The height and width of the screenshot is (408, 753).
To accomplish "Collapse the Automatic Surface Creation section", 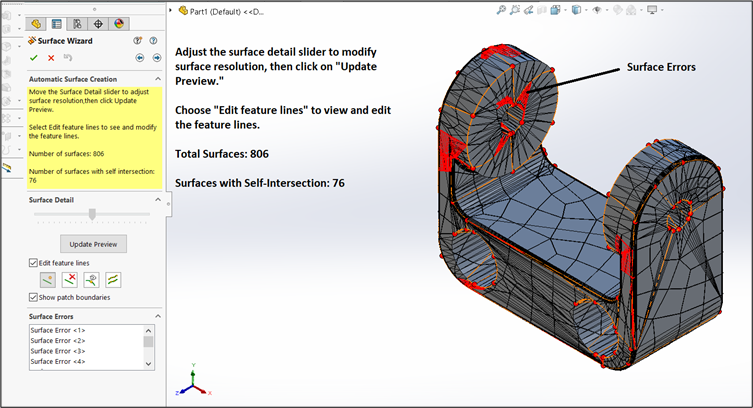I will pos(156,77).
